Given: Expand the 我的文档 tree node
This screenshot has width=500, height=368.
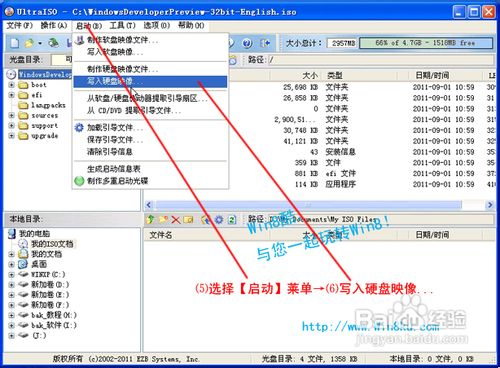Looking at the screenshot, I should 11,254.
